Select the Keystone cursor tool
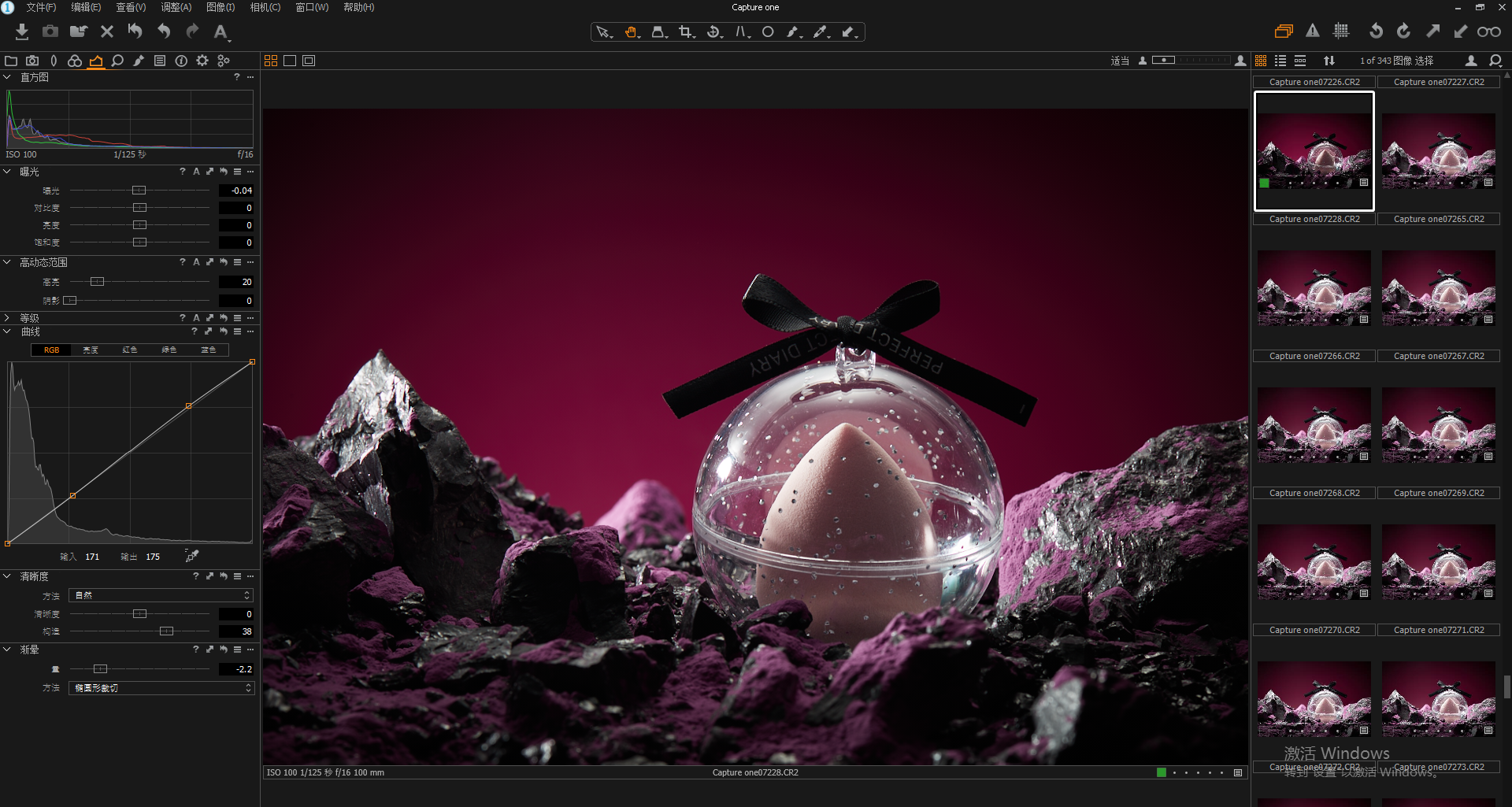The height and width of the screenshot is (807, 1512). pyautogui.click(x=659, y=32)
